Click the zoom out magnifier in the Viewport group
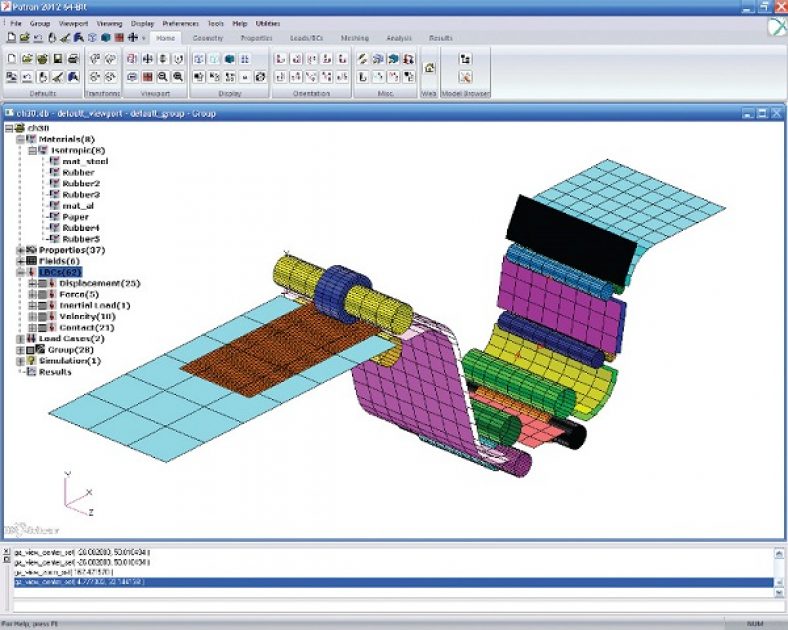The width and height of the screenshot is (788, 630). (162, 77)
